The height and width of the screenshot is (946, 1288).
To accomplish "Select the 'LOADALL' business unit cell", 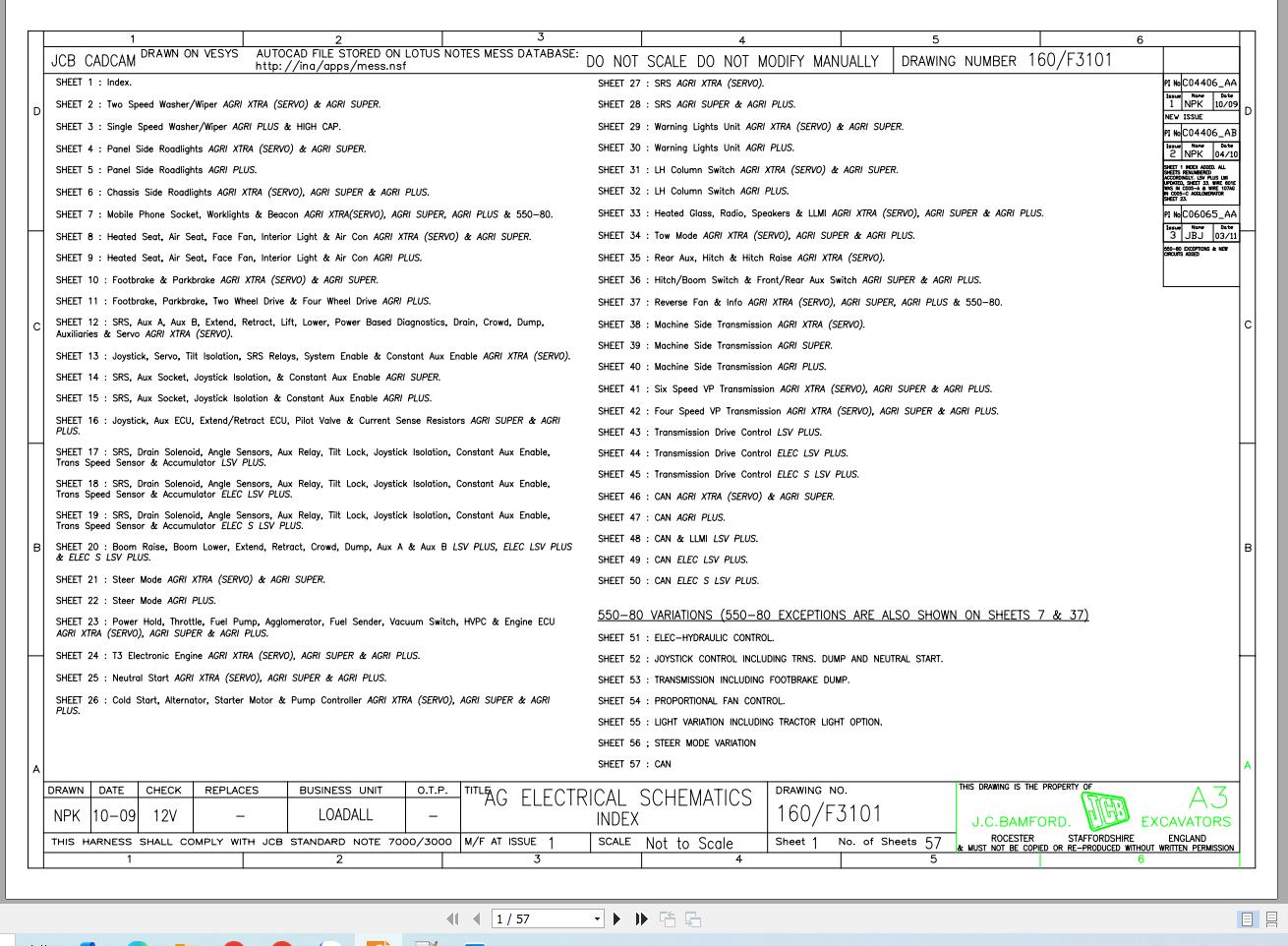I will tap(346, 815).
